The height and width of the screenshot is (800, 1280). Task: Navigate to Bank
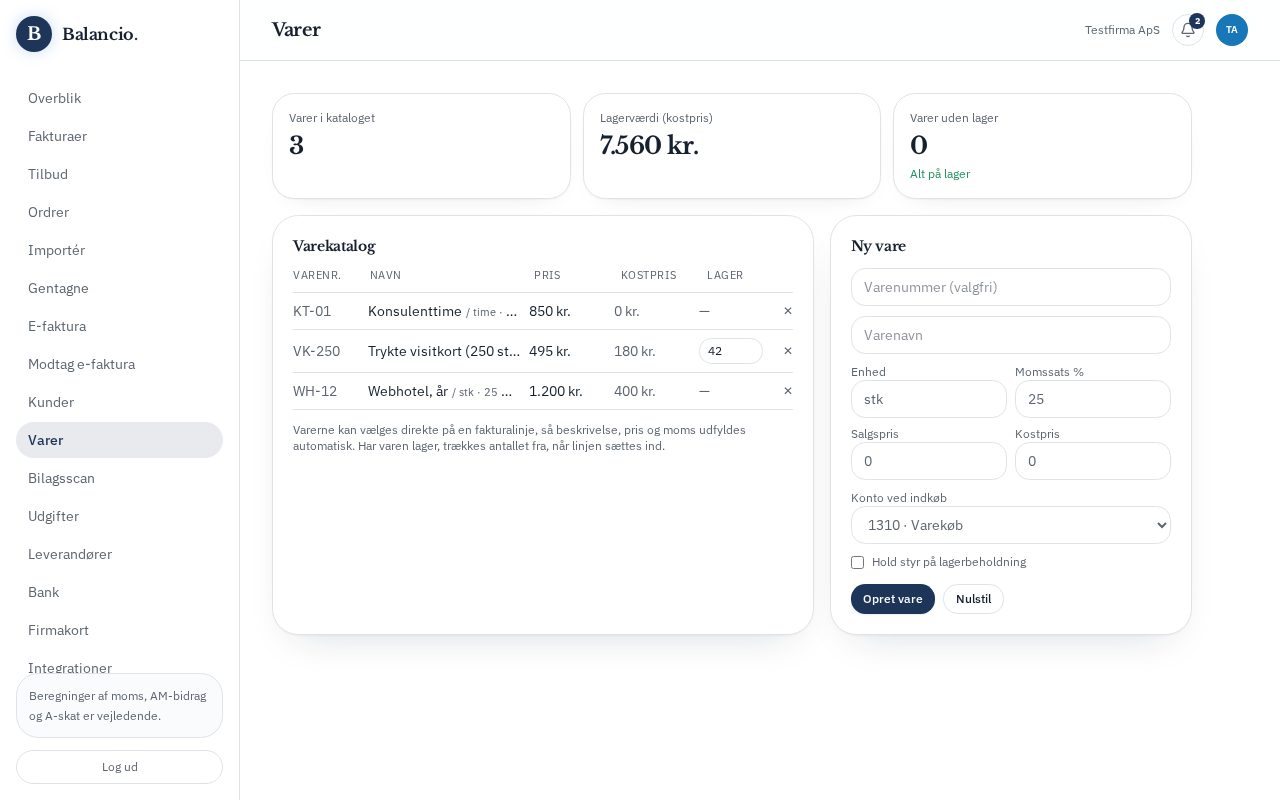119,592
